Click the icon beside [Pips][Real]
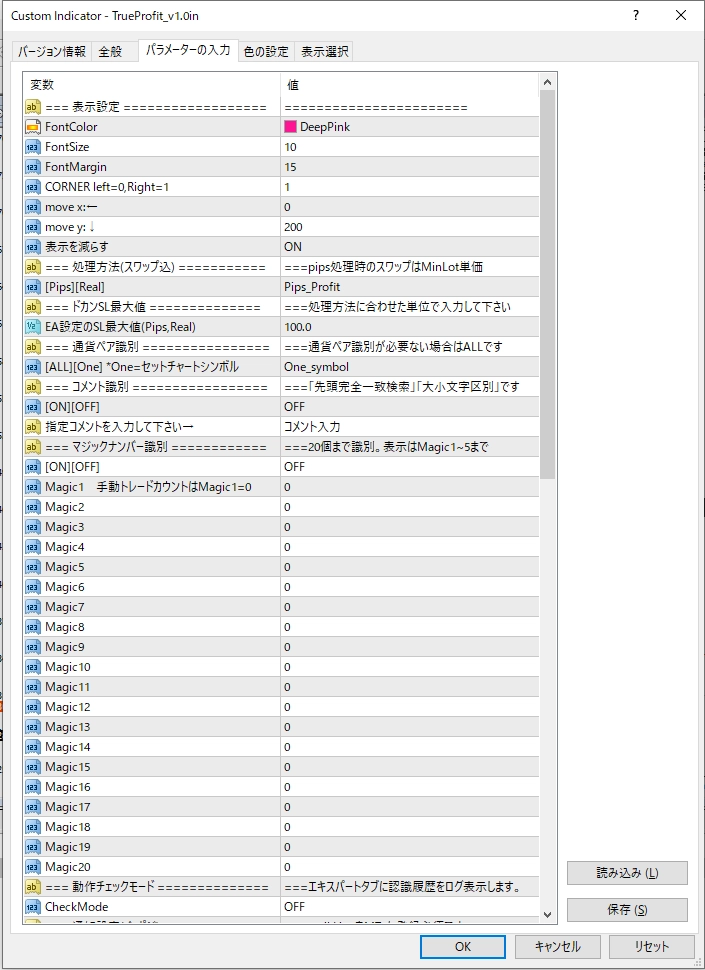Viewport: 705px width, 970px height. pyautogui.click(x=33, y=287)
